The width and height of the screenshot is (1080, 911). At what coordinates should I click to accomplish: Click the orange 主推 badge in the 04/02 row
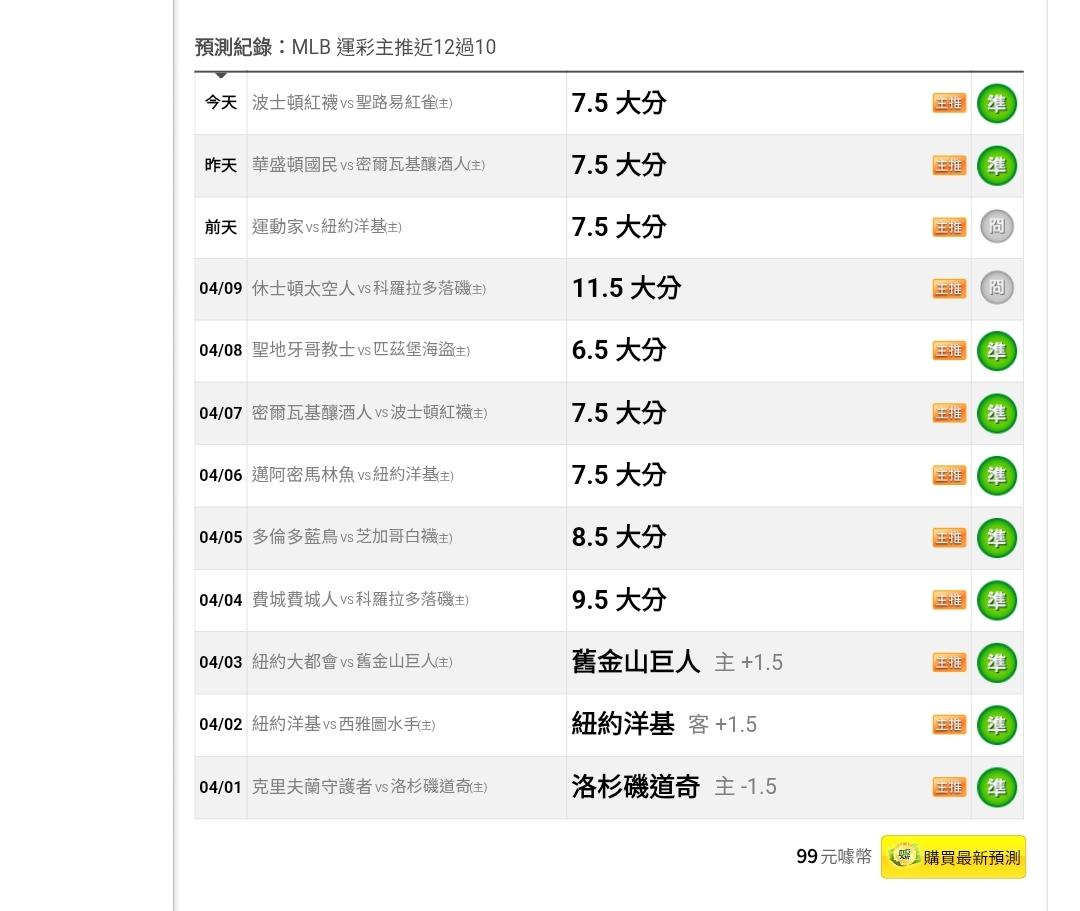pyautogui.click(x=949, y=724)
